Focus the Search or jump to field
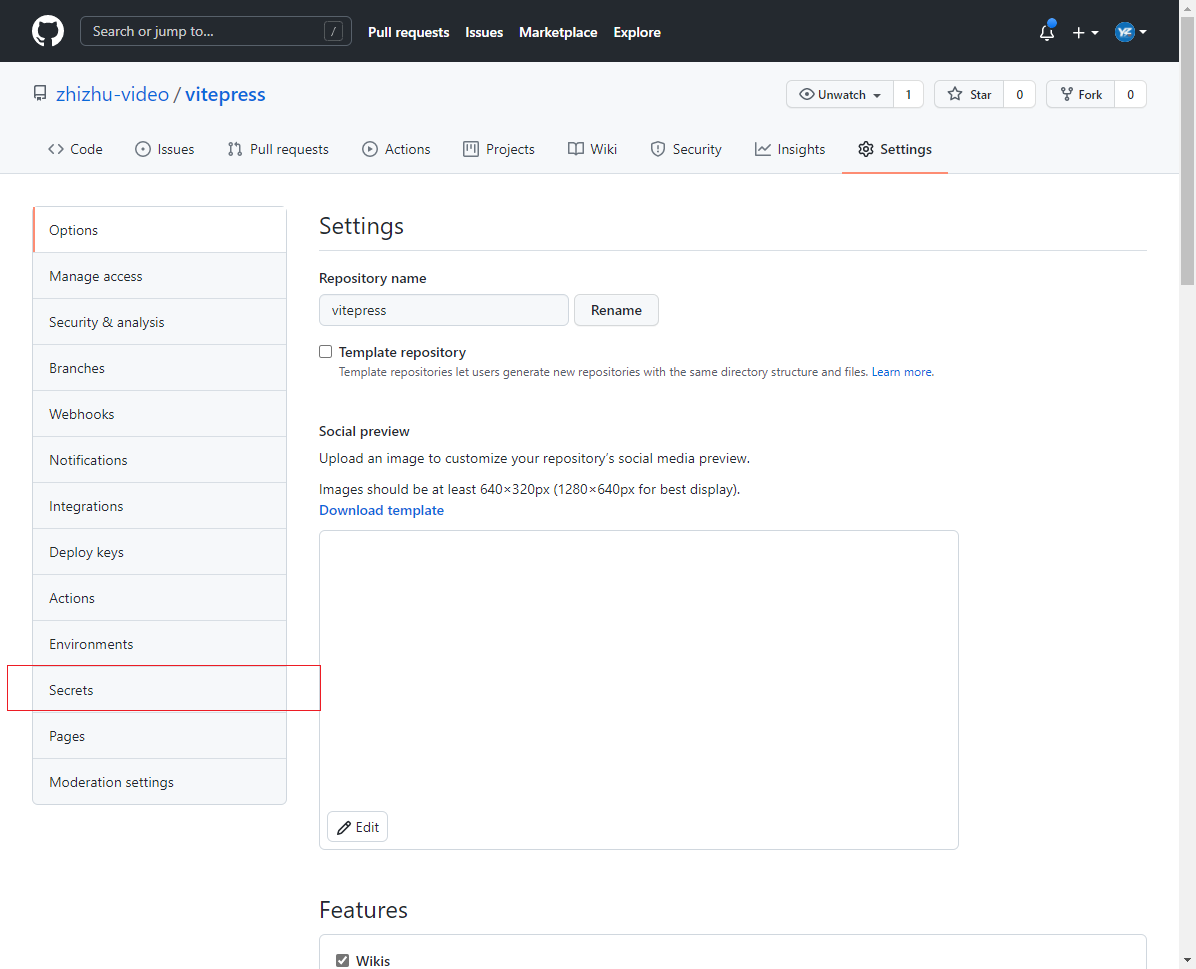1196x969 pixels. (216, 31)
